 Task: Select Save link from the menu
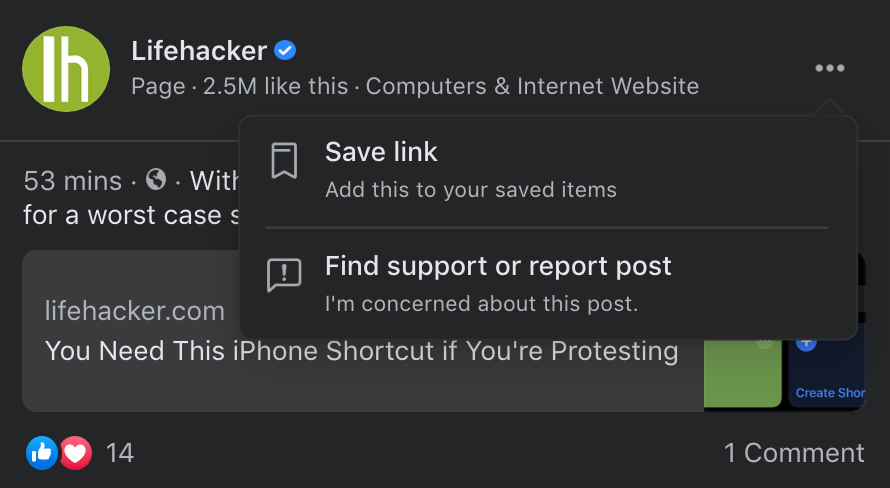tap(547, 170)
